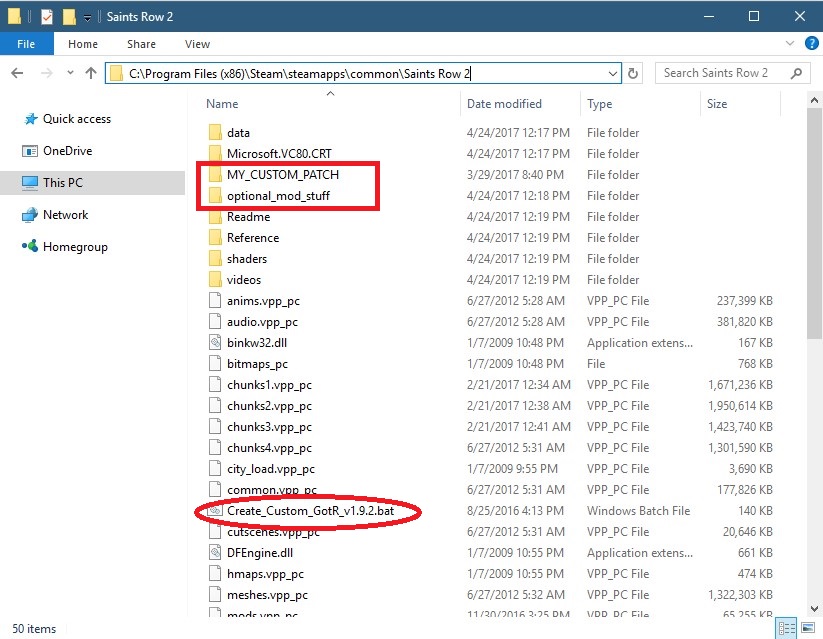Image resolution: width=823 pixels, height=639 pixels.
Task: Click New folder icon in title bar
Action: pos(69,17)
